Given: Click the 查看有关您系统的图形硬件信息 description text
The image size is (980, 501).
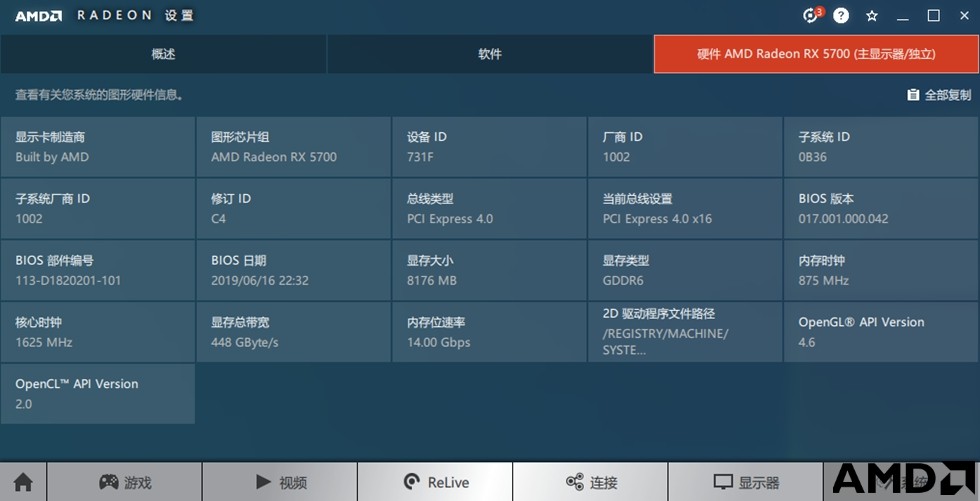Looking at the screenshot, I should point(99,95).
